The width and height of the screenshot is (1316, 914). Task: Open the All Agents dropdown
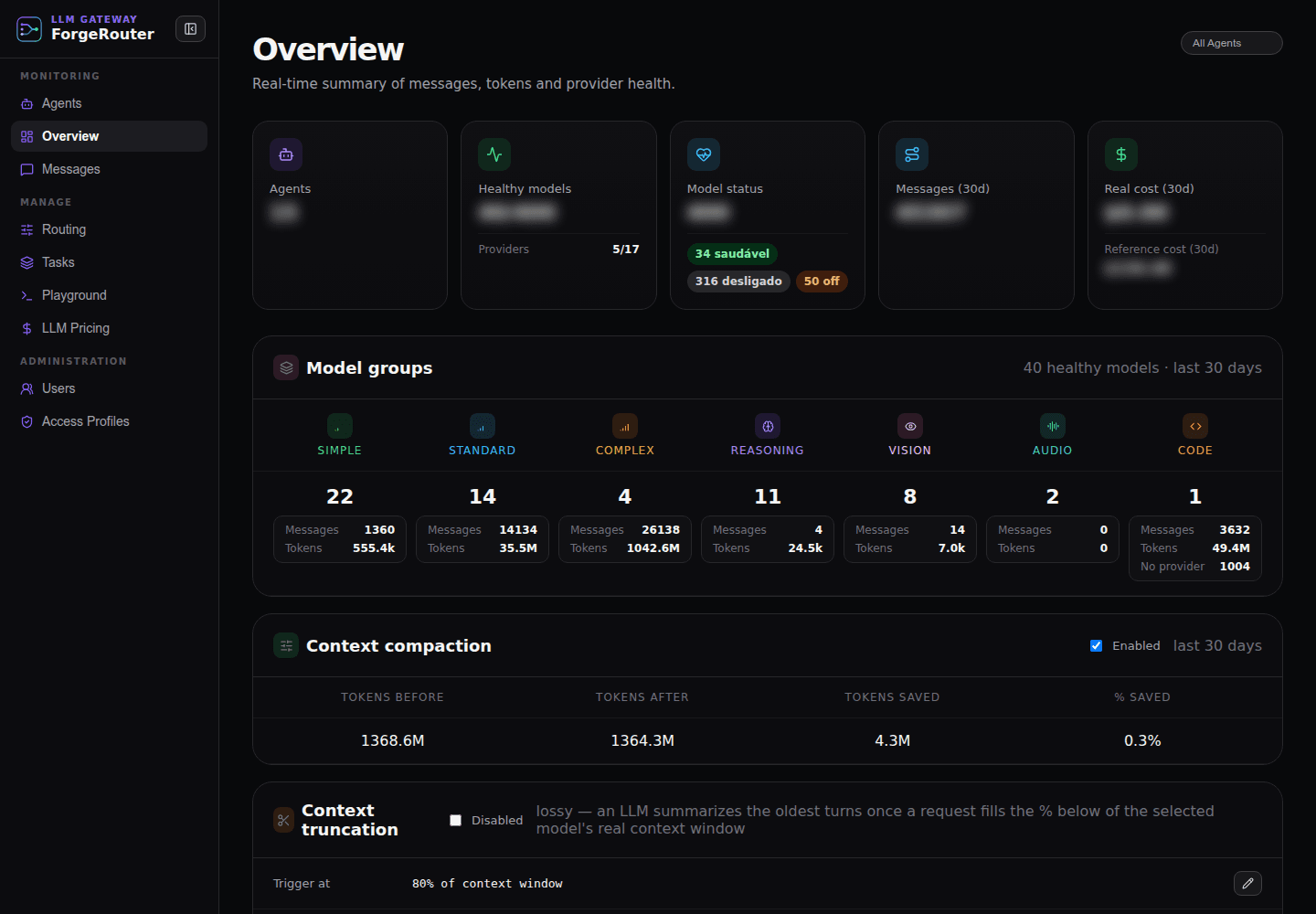tap(1231, 43)
